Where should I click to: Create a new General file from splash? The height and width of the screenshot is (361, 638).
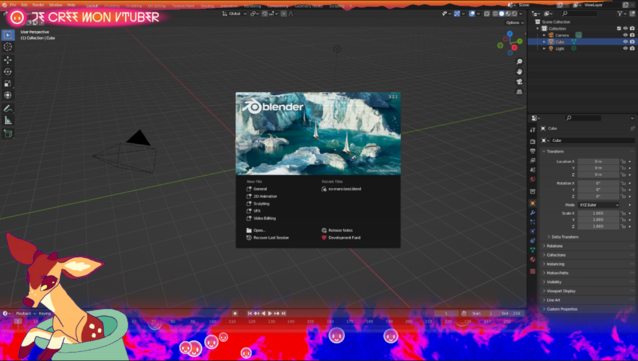260,189
